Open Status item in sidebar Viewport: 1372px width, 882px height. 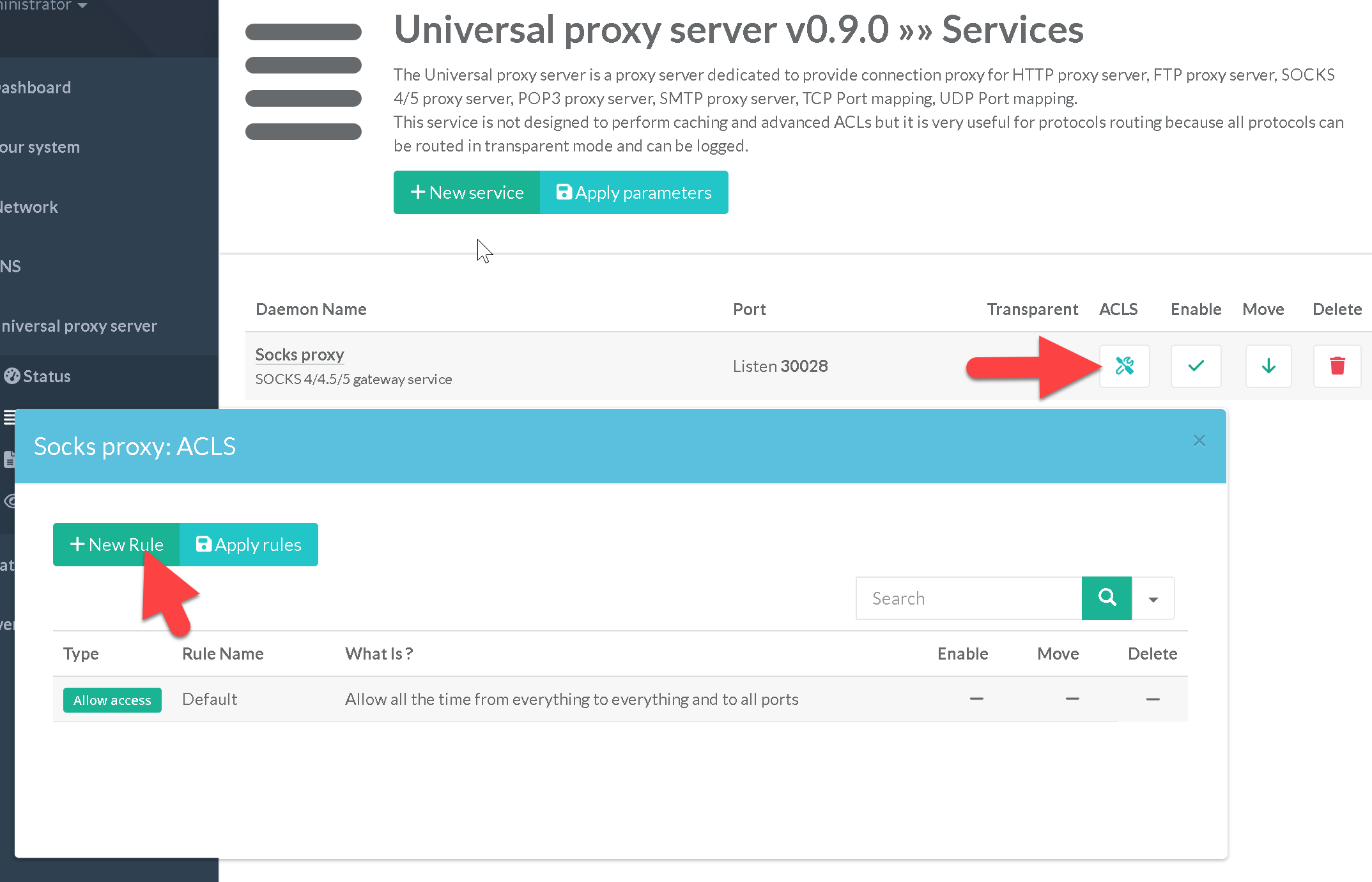click(x=46, y=376)
